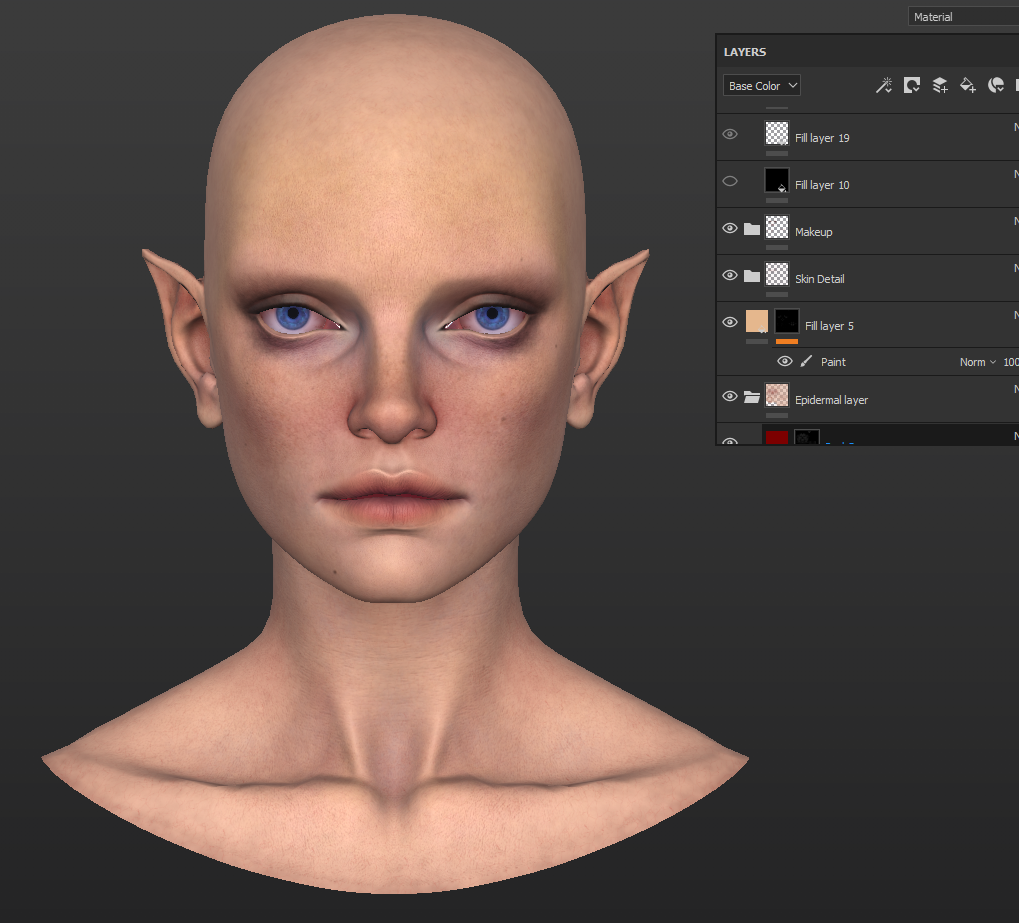The height and width of the screenshot is (923, 1019).
Task: Click the Makeup folder icon
Action: click(x=752, y=229)
